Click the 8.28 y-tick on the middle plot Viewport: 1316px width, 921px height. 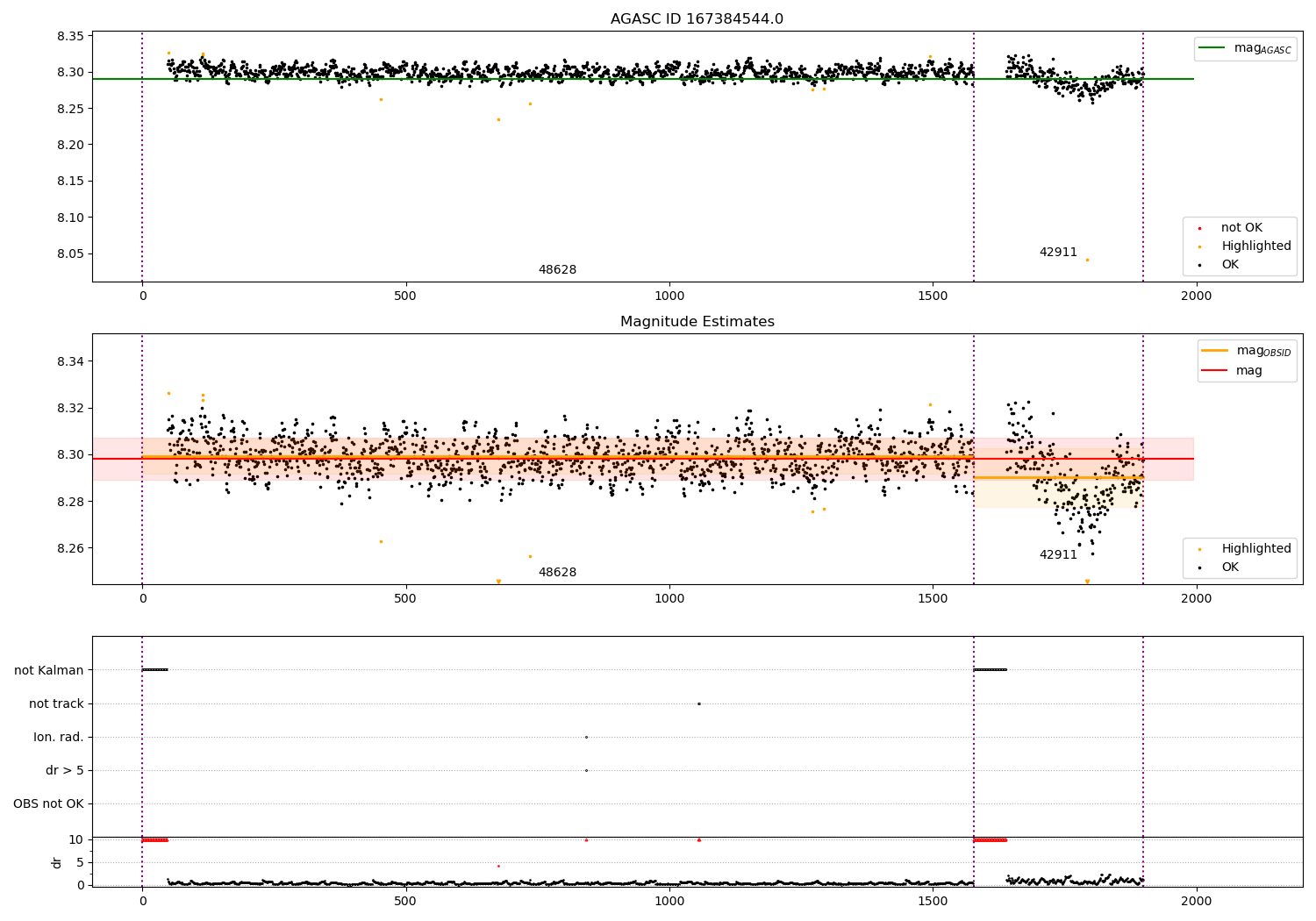click(70, 502)
